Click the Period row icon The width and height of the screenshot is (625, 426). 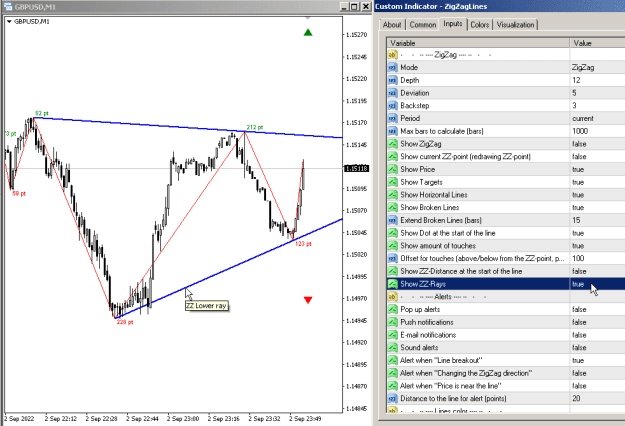point(393,118)
